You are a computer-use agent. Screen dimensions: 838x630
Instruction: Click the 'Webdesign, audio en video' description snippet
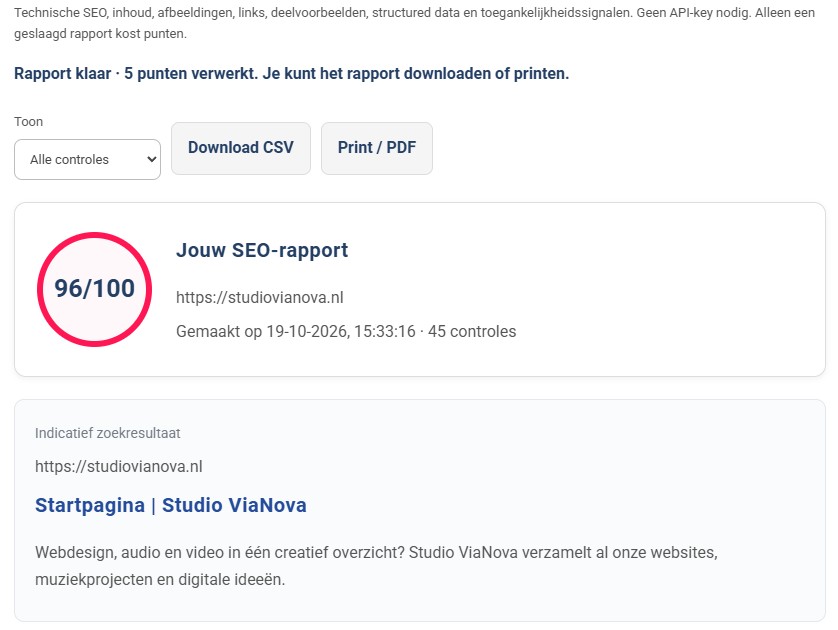click(x=376, y=566)
